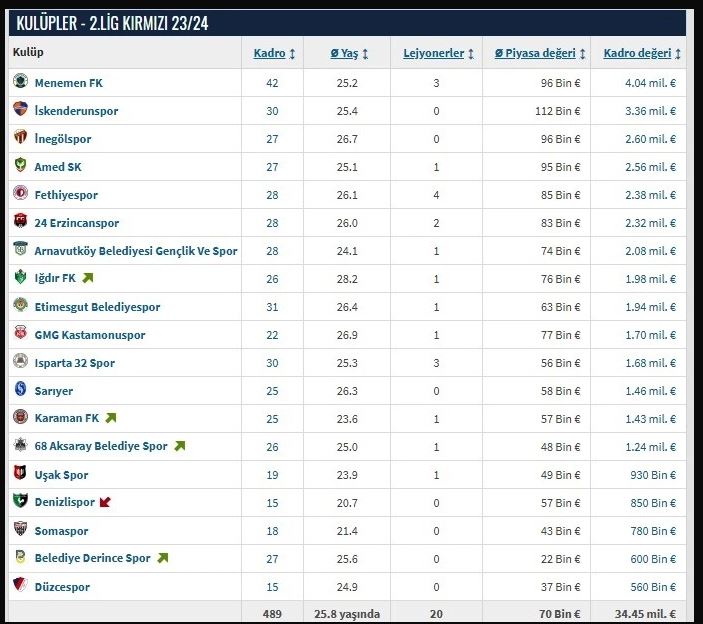Screen dimensions: 703x624
Task: Open the Etimesgut Belediyespor club link
Action: [97, 307]
